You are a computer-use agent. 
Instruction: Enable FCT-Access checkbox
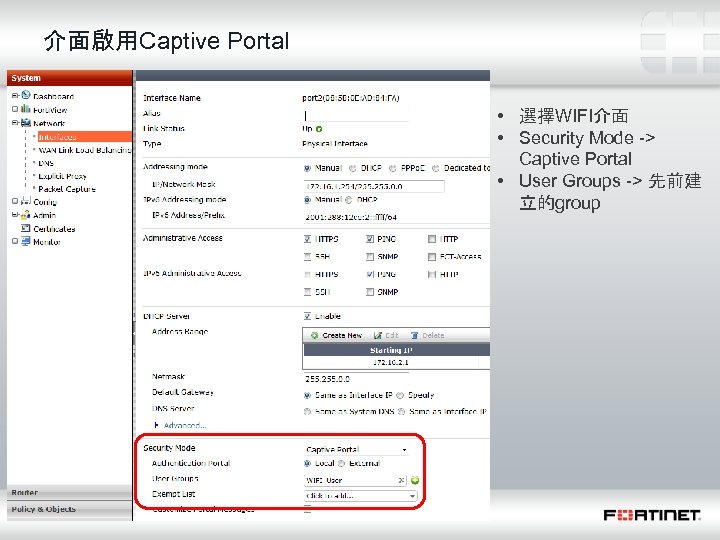pyautogui.click(x=432, y=257)
